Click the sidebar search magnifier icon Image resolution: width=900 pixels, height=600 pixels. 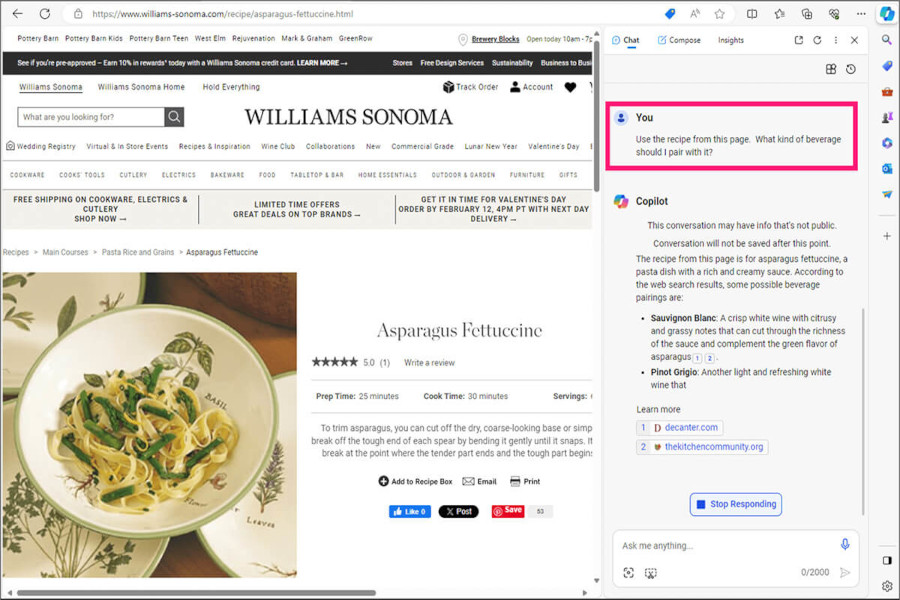click(x=887, y=40)
